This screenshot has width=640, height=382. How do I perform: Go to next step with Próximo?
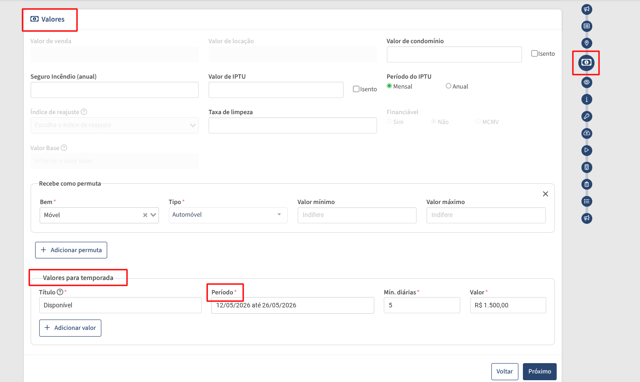(x=540, y=372)
